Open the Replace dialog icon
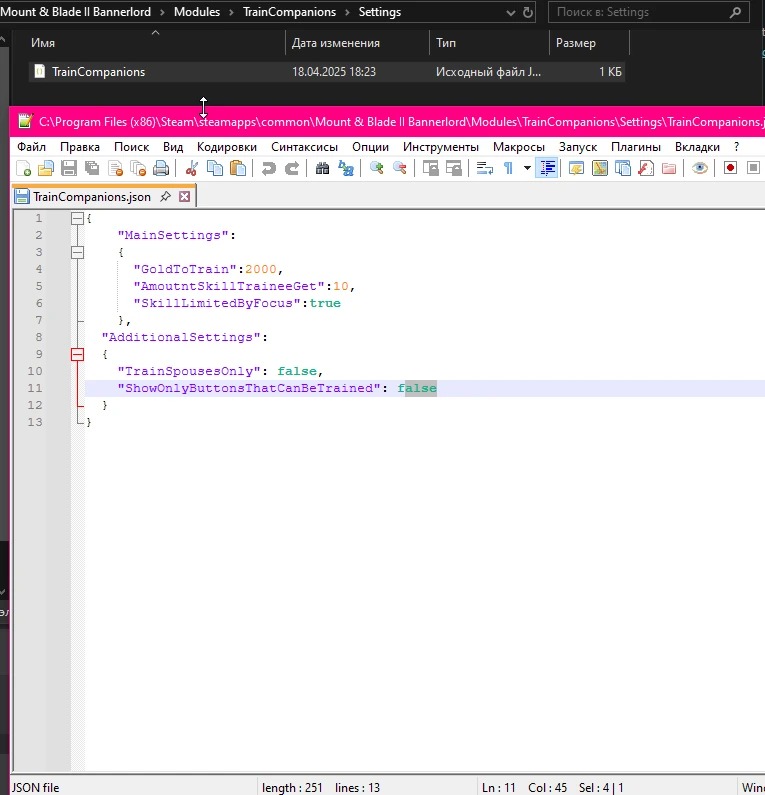765x795 pixels. [346, 168]
